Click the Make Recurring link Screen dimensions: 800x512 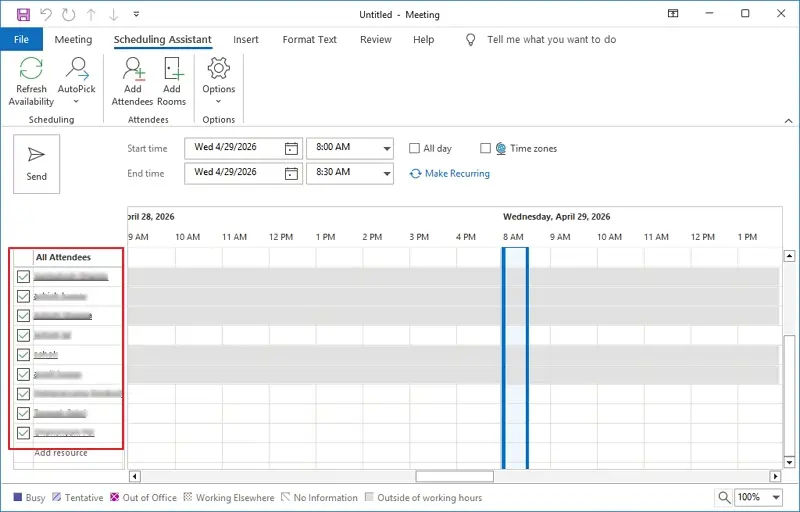[457, 174]
